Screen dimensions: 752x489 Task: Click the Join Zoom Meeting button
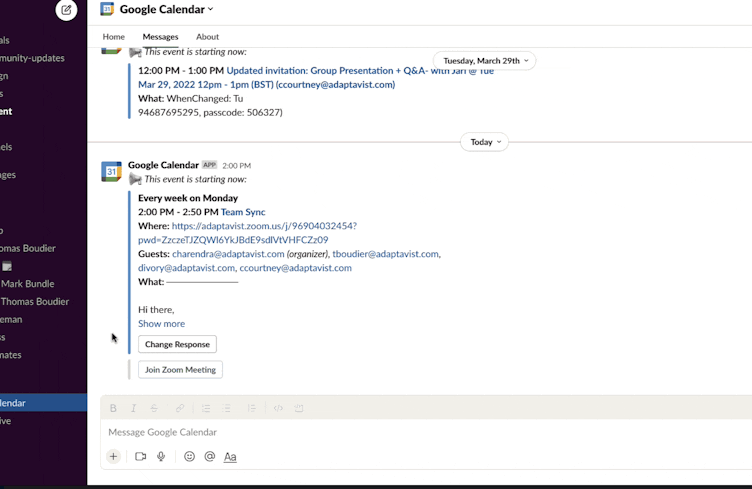[x=180, y=370]
